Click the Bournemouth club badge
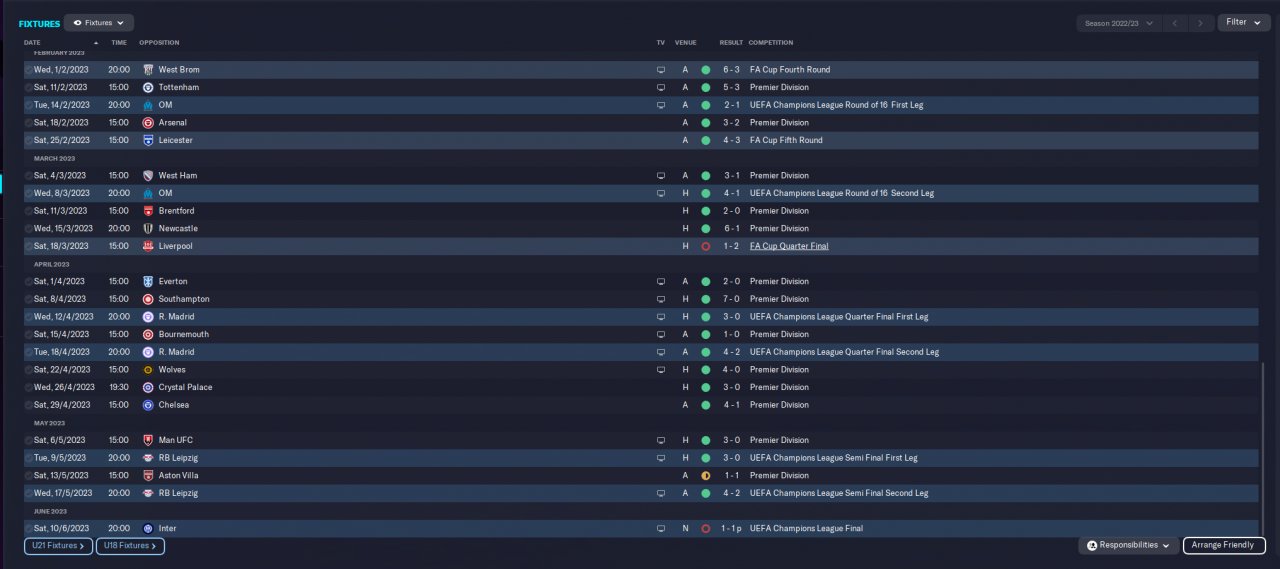The image size is (1280, 569). click(148, 334)
